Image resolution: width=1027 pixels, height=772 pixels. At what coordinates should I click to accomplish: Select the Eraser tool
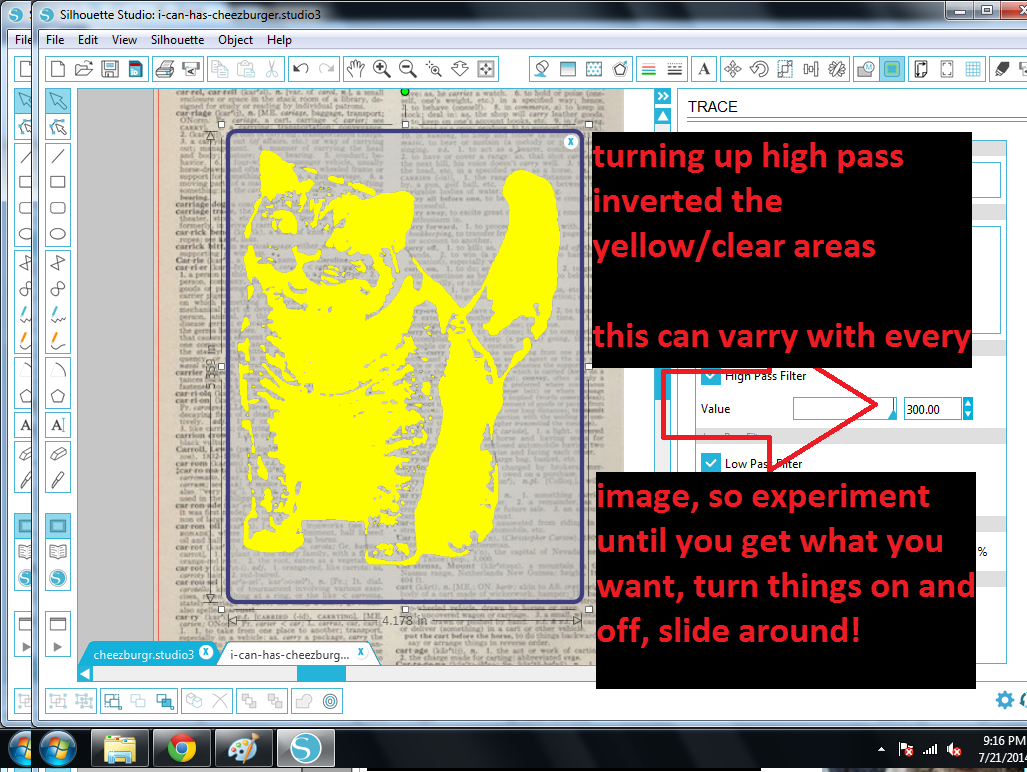[x=58, y=454]
